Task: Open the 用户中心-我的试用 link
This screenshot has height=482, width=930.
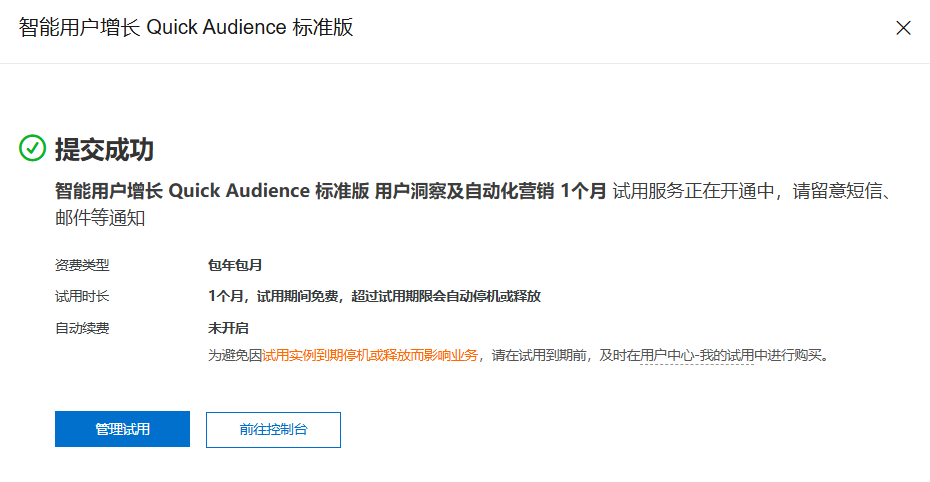Action: click(x=697, y=356)
